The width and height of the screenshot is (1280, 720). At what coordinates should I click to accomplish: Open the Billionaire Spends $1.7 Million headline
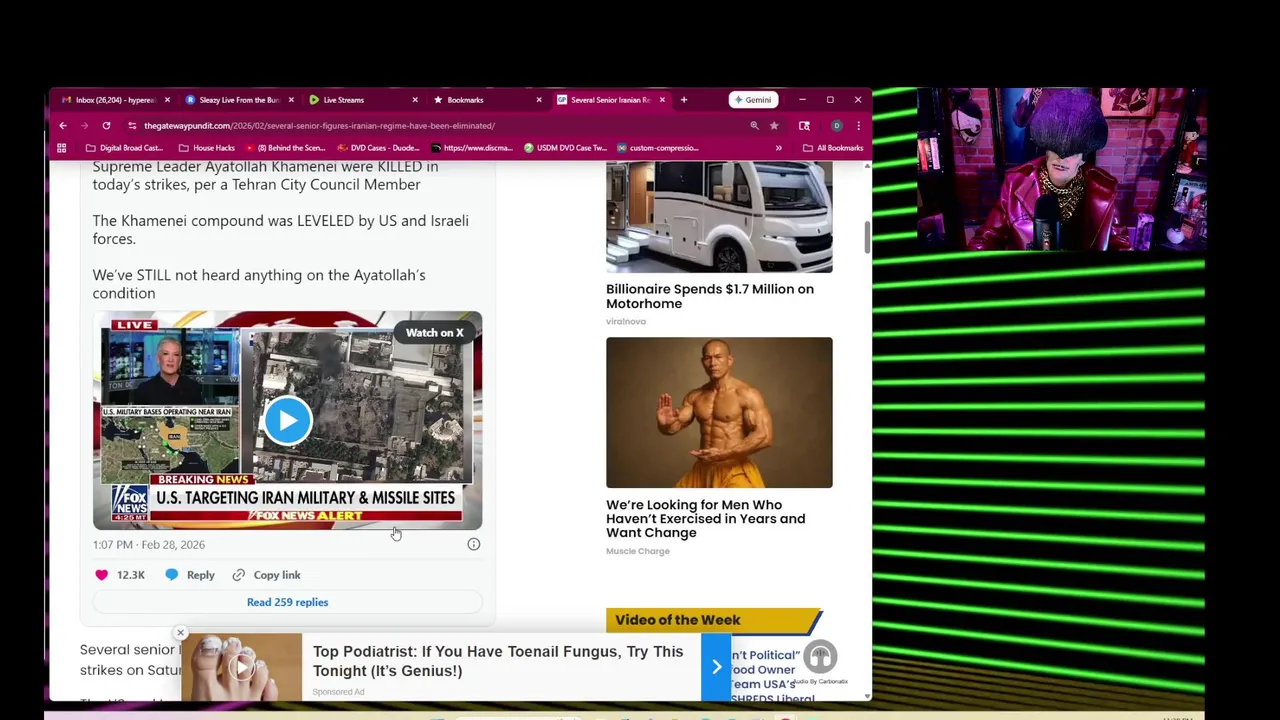point(710,296)
